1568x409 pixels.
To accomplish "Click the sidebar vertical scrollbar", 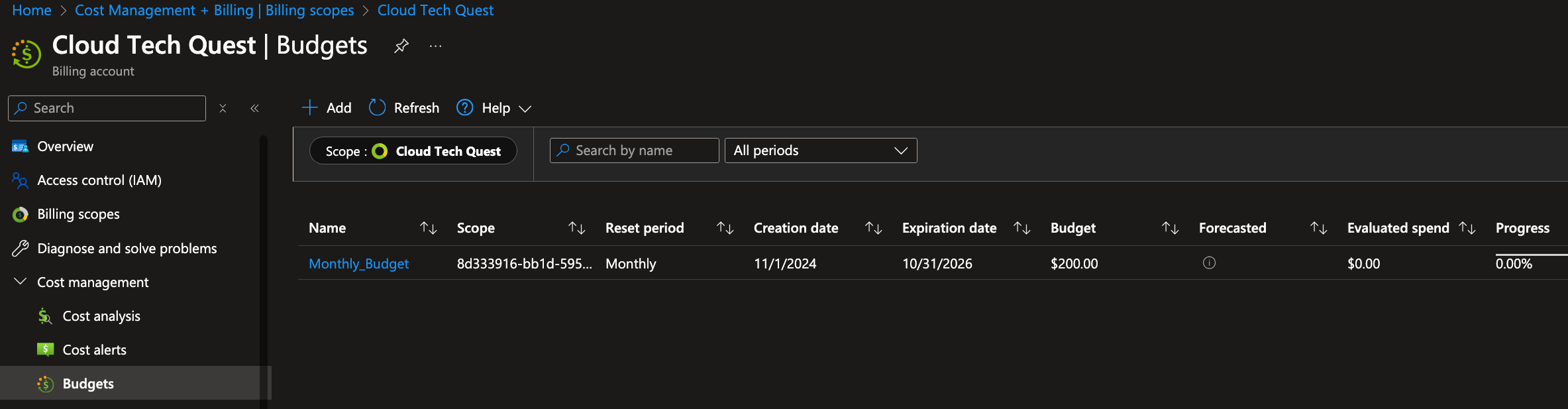I will [264, 272].
